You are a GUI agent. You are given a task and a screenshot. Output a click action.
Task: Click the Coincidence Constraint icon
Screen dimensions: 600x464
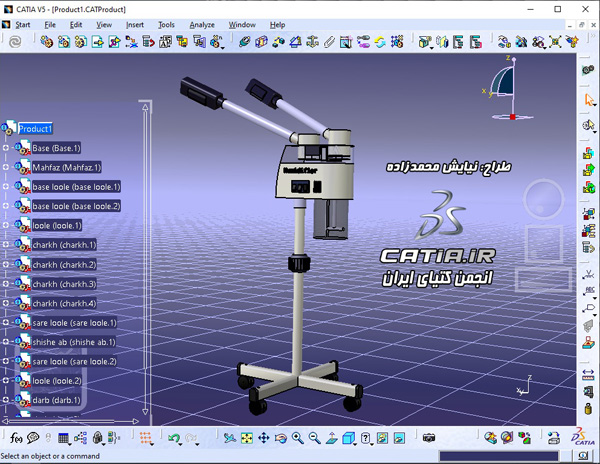[x=244, y=42]
